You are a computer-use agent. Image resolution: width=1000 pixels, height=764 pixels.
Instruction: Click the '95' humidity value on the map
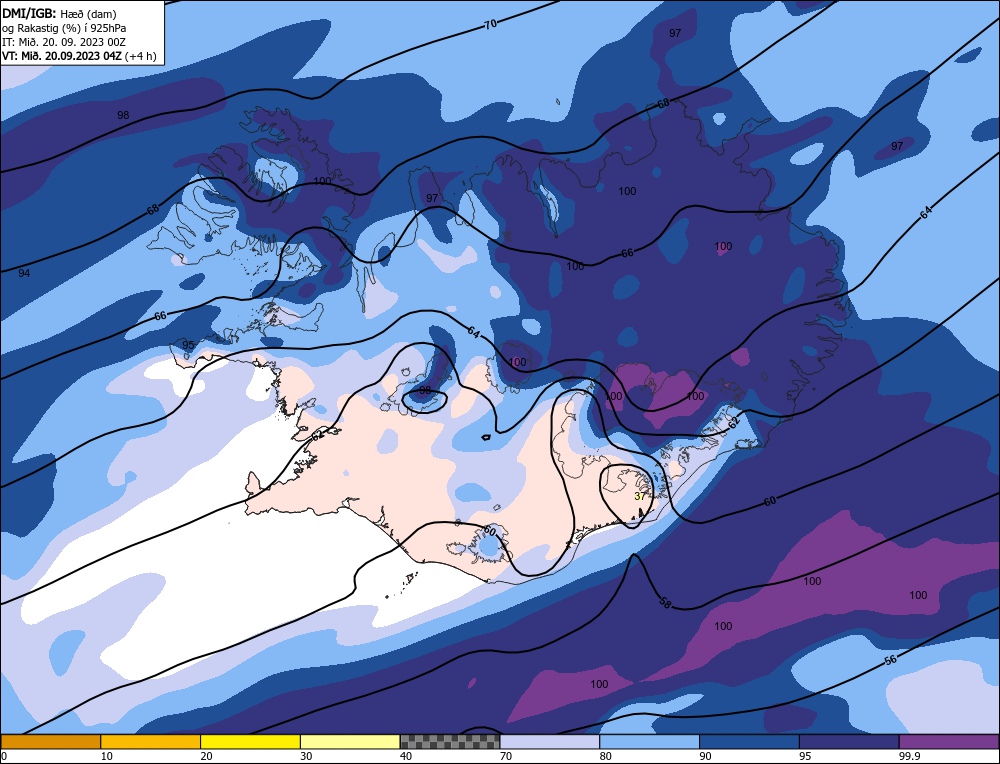click(x=188, y=345)
